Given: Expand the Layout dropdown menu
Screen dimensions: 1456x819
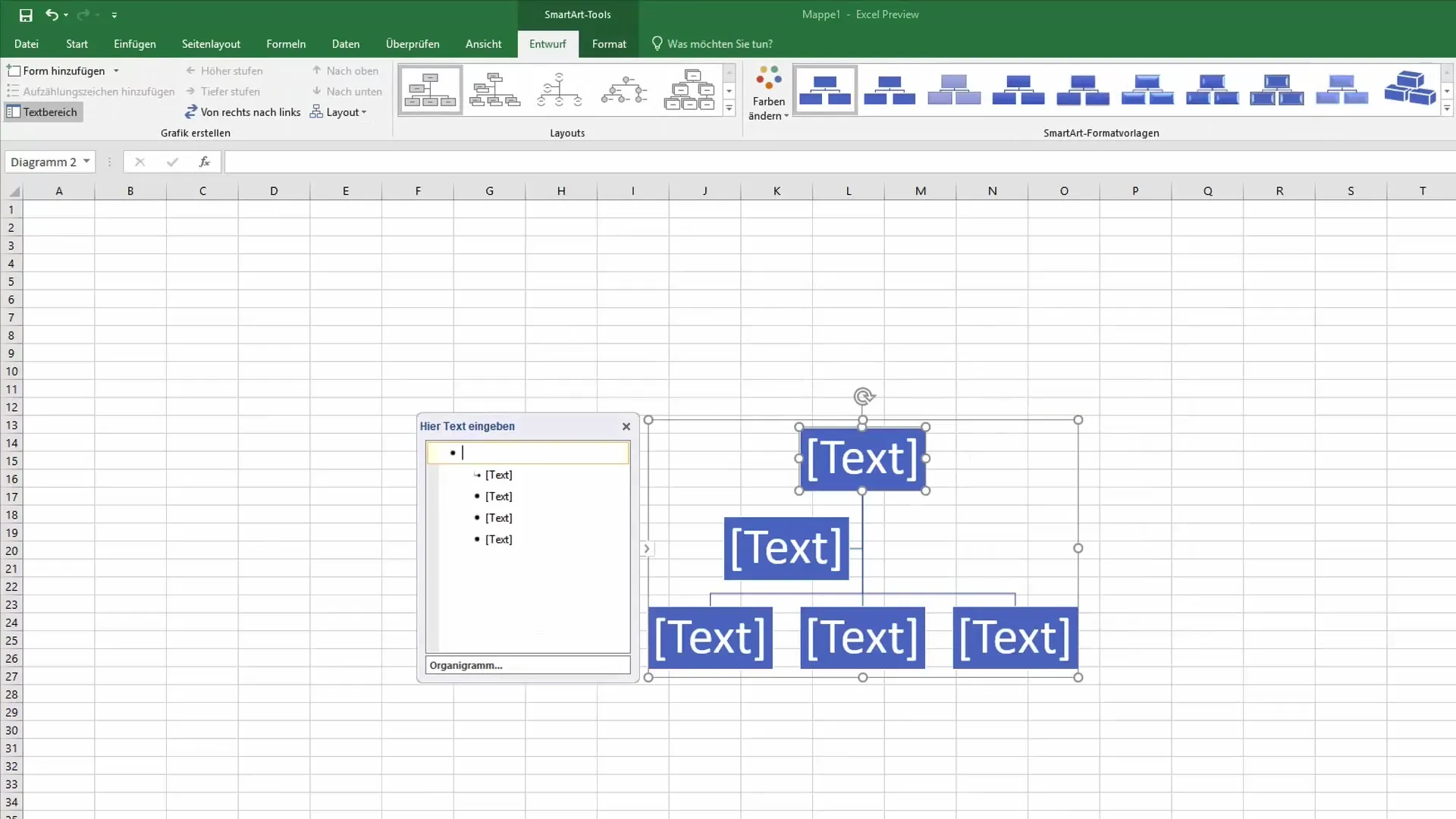Looking at the screenshot, I should tap(364, 112).
